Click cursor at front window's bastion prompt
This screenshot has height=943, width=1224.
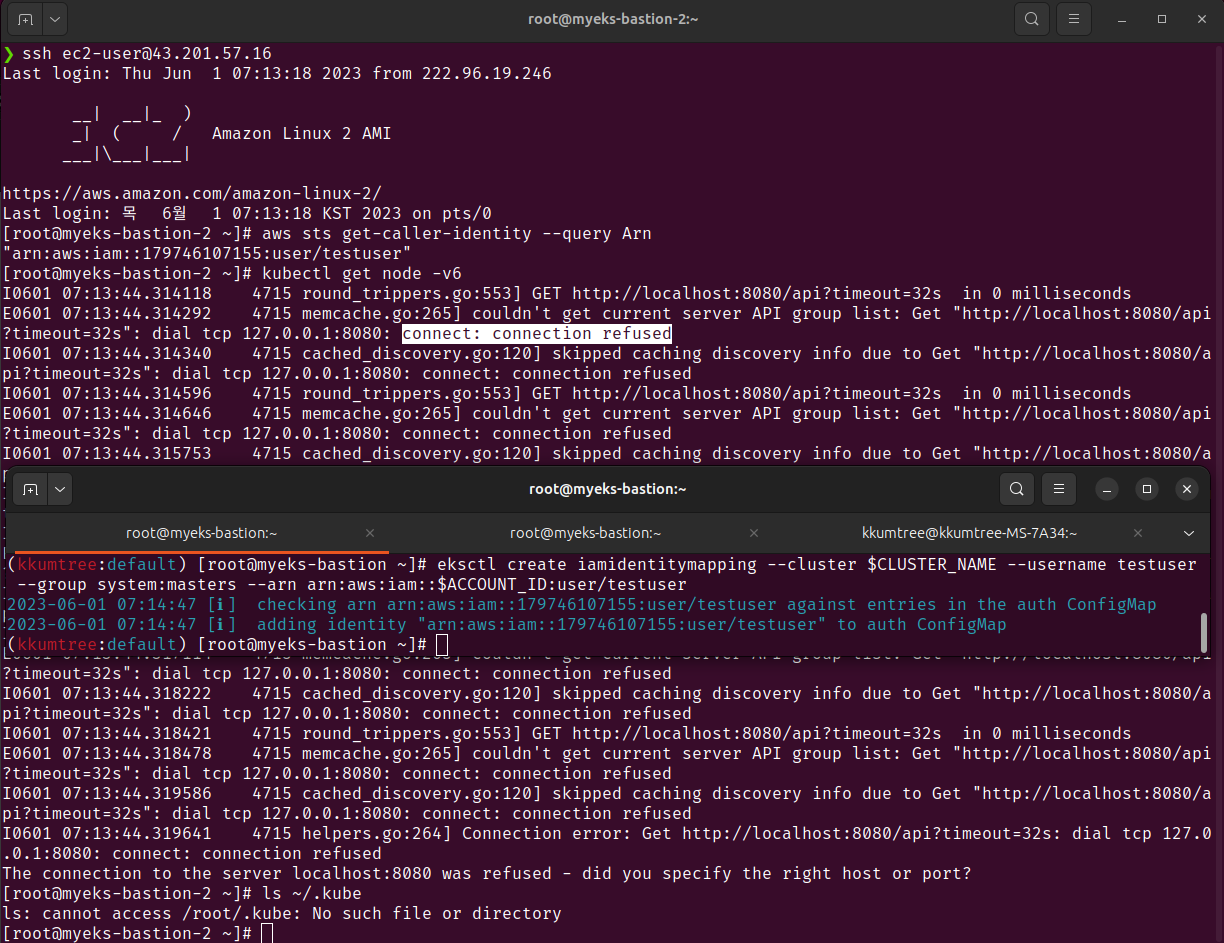(x=443, y=644)
